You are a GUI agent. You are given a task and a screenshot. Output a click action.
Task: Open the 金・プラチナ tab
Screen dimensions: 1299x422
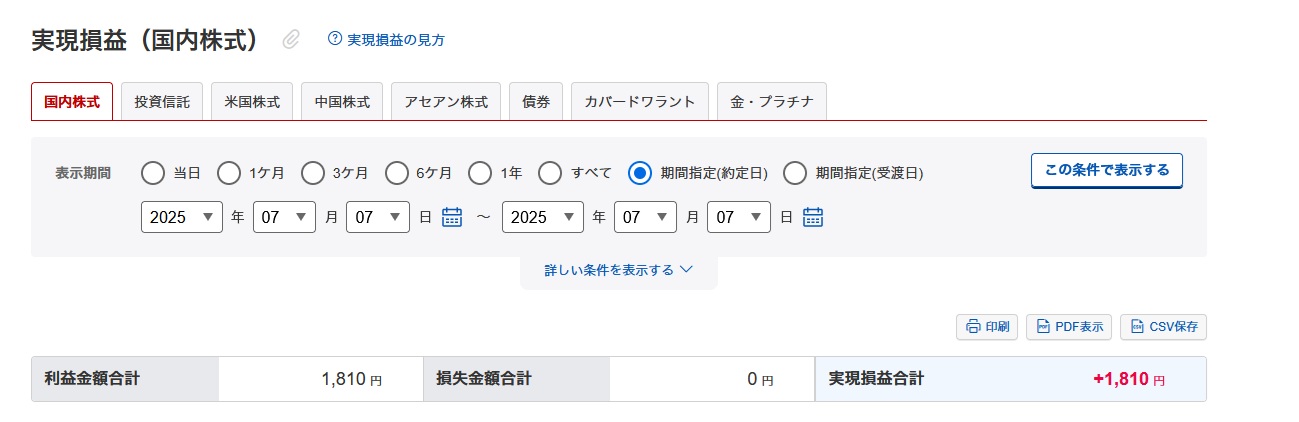pyautogui.click(x=772, y=102)
